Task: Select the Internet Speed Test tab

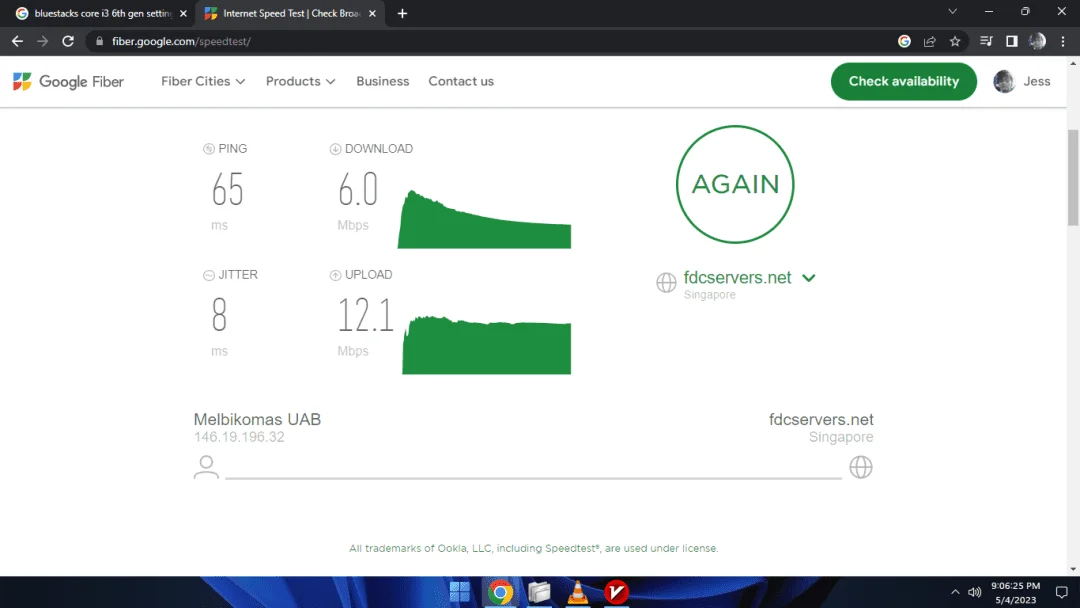Action: coord(291,13)
